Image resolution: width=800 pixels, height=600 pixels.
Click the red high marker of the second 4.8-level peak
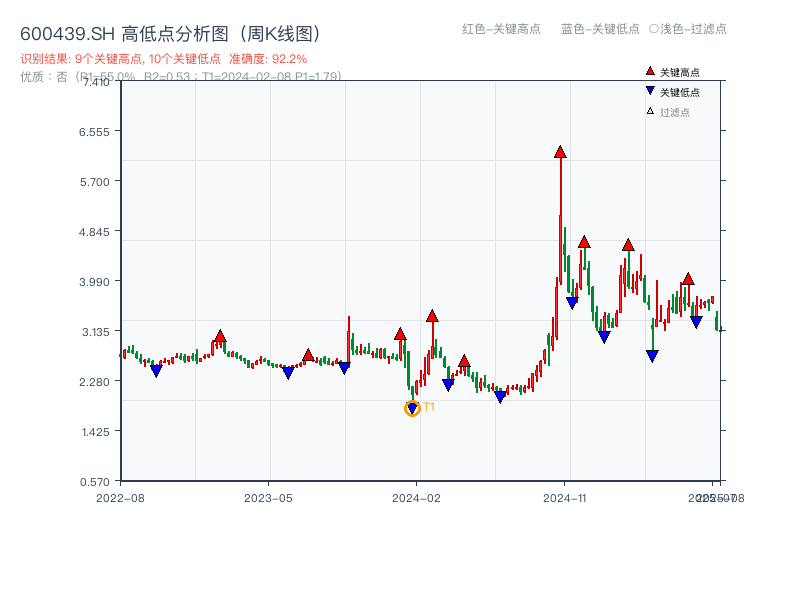coord(628,245)
